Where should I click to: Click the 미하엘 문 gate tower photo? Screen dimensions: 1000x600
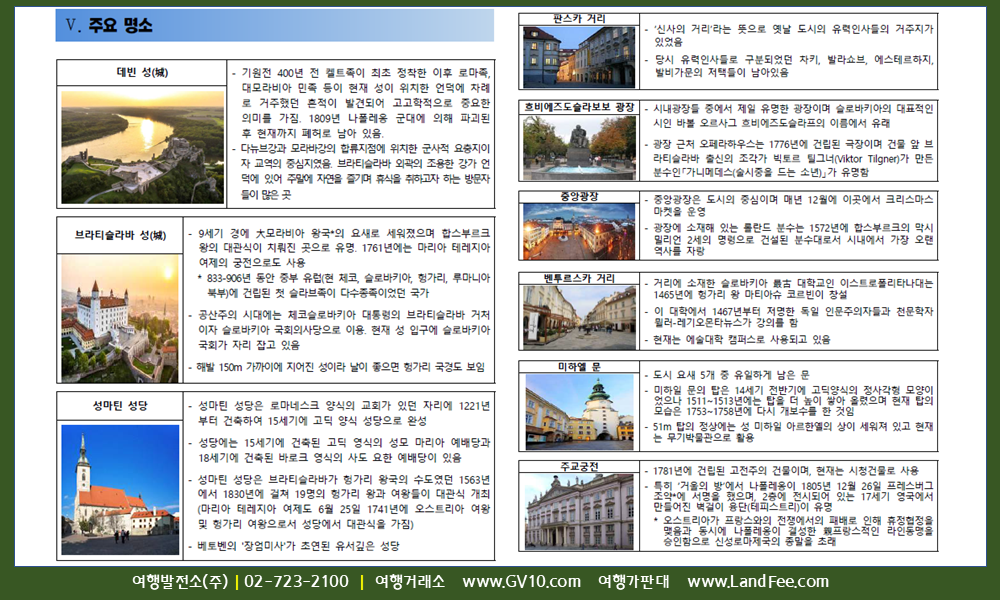[x=579, y=412]
